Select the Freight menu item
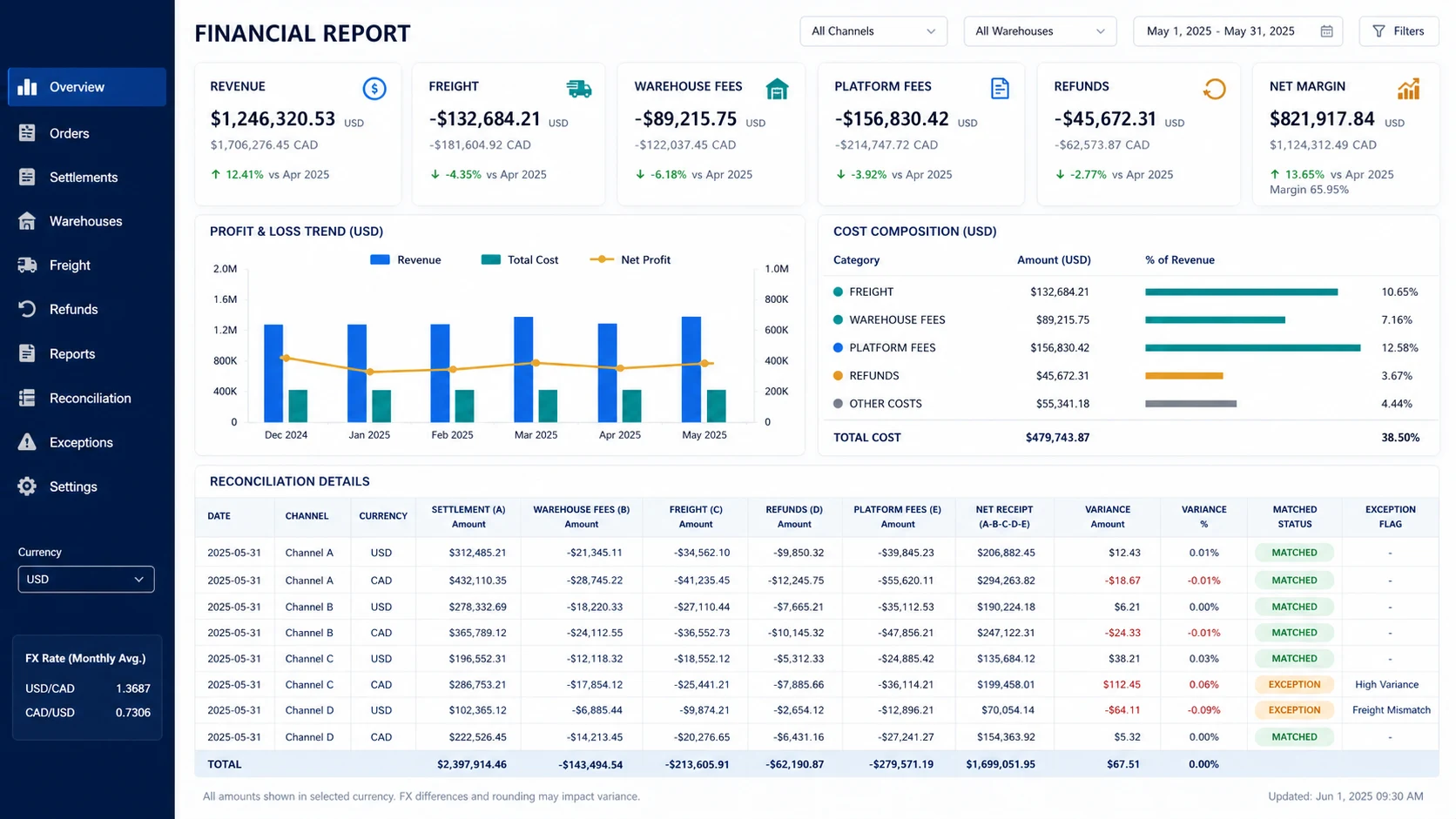The image size is (1456, 819). (x=86, y=265)
